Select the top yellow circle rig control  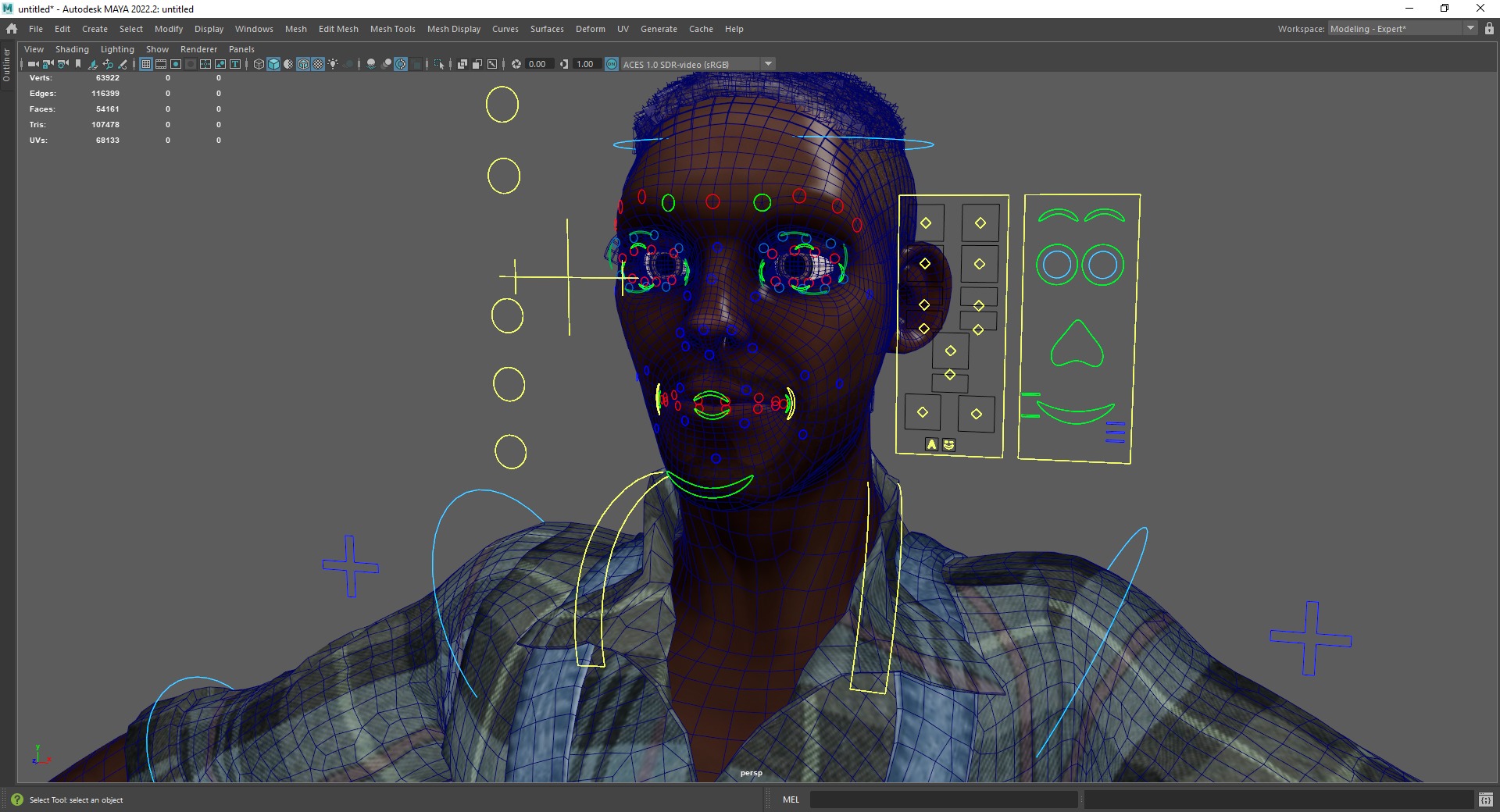pyautogui.click(x=502, y=105)
